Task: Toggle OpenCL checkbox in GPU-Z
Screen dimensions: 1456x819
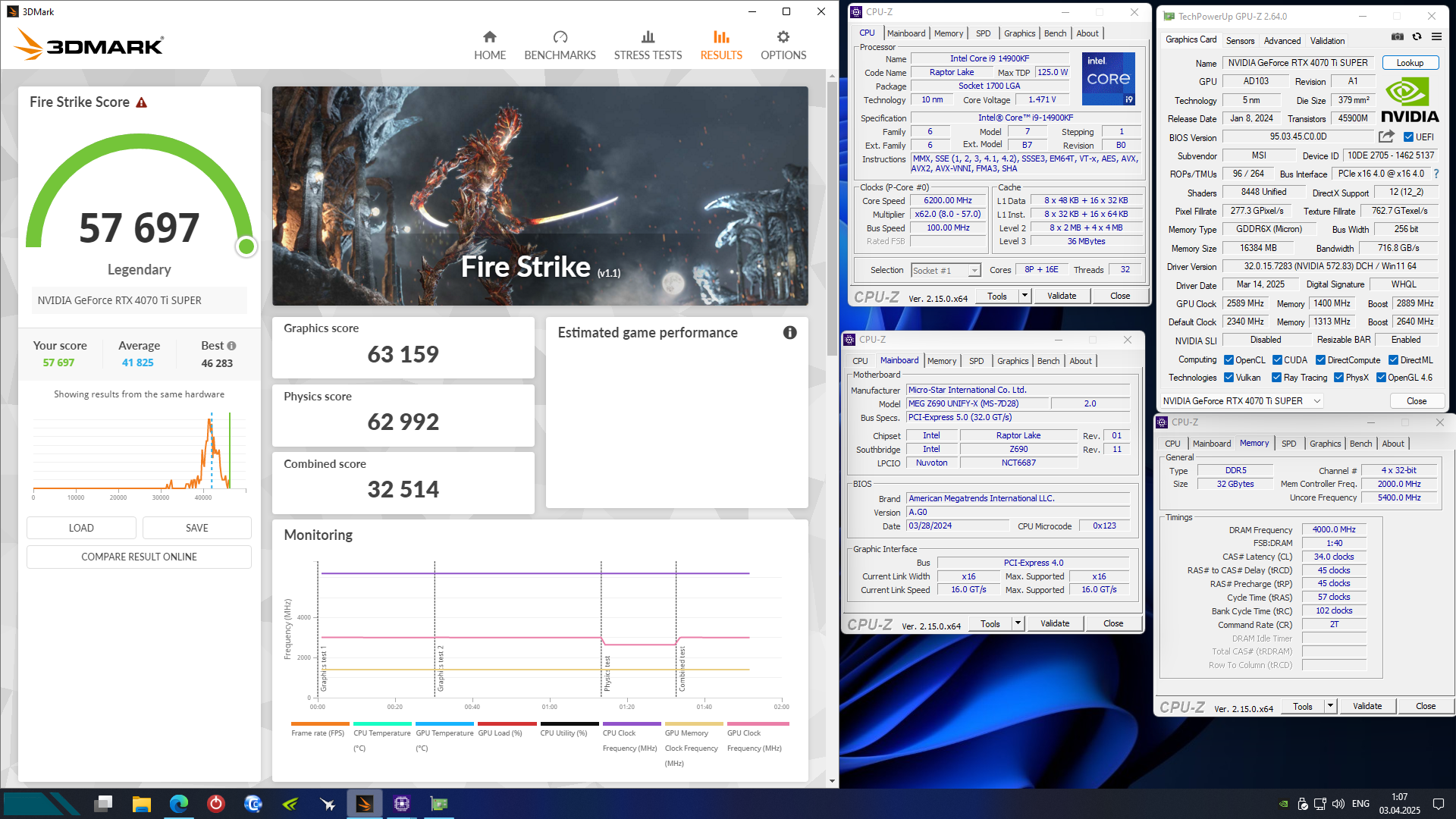Action: click(1228, 360)
